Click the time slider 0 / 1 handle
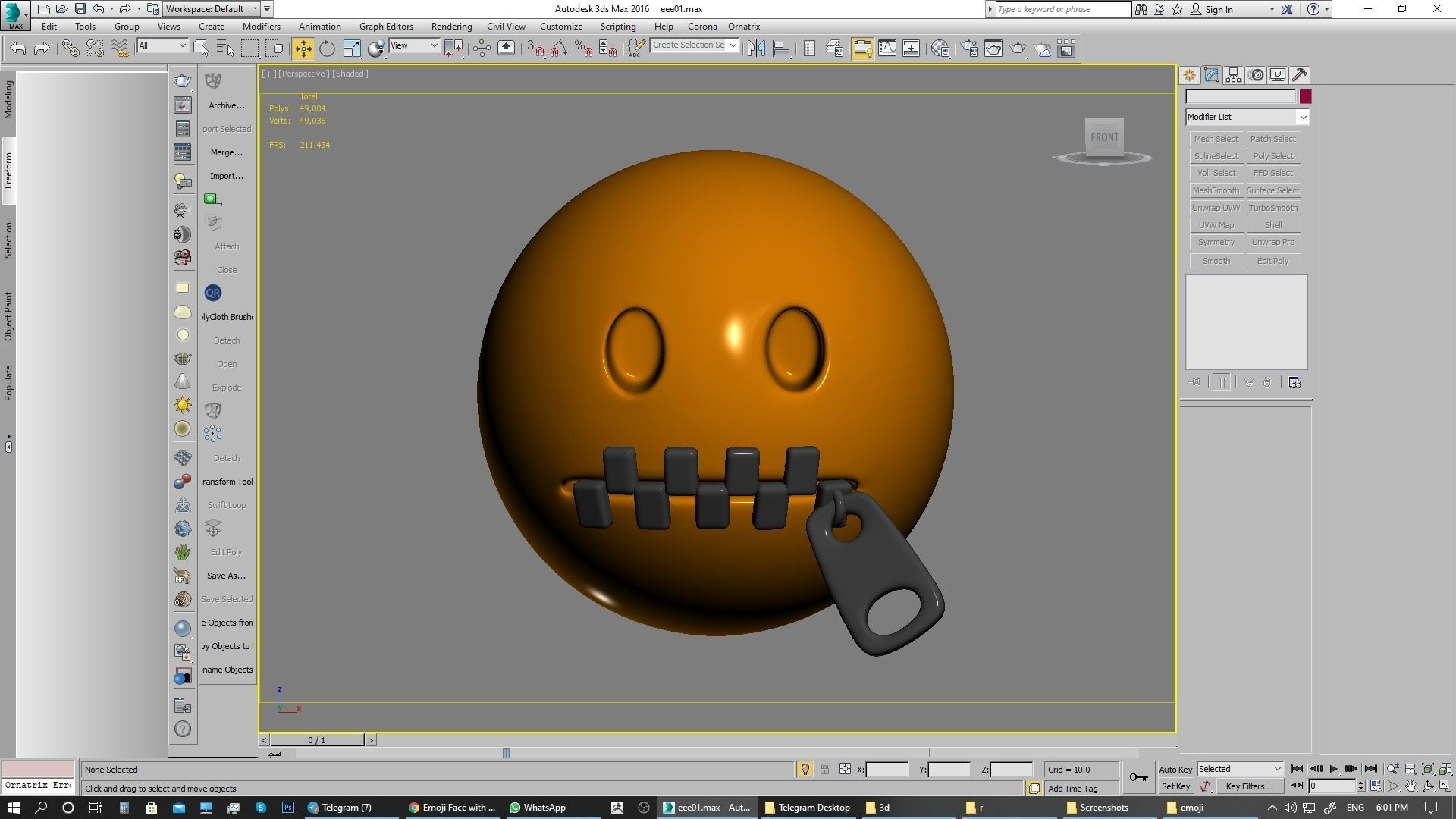 (x=317, y=740)
